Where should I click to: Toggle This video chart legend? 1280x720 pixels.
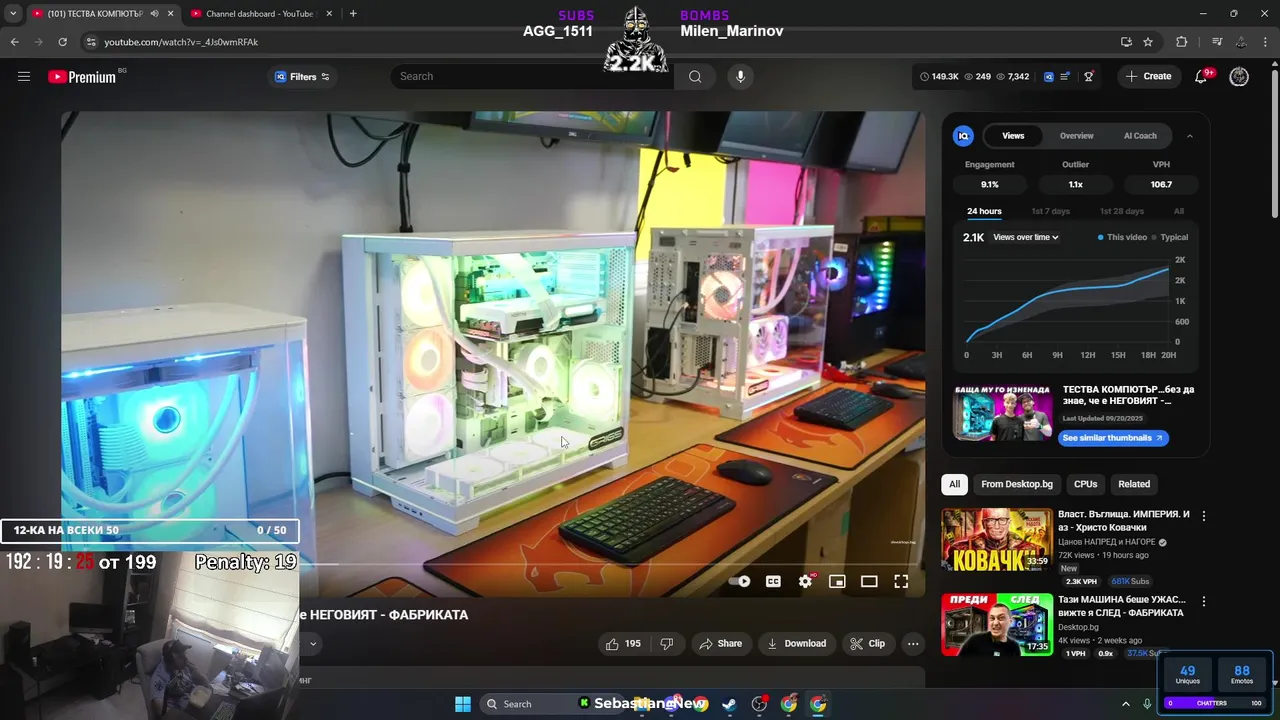[1122, 237]
